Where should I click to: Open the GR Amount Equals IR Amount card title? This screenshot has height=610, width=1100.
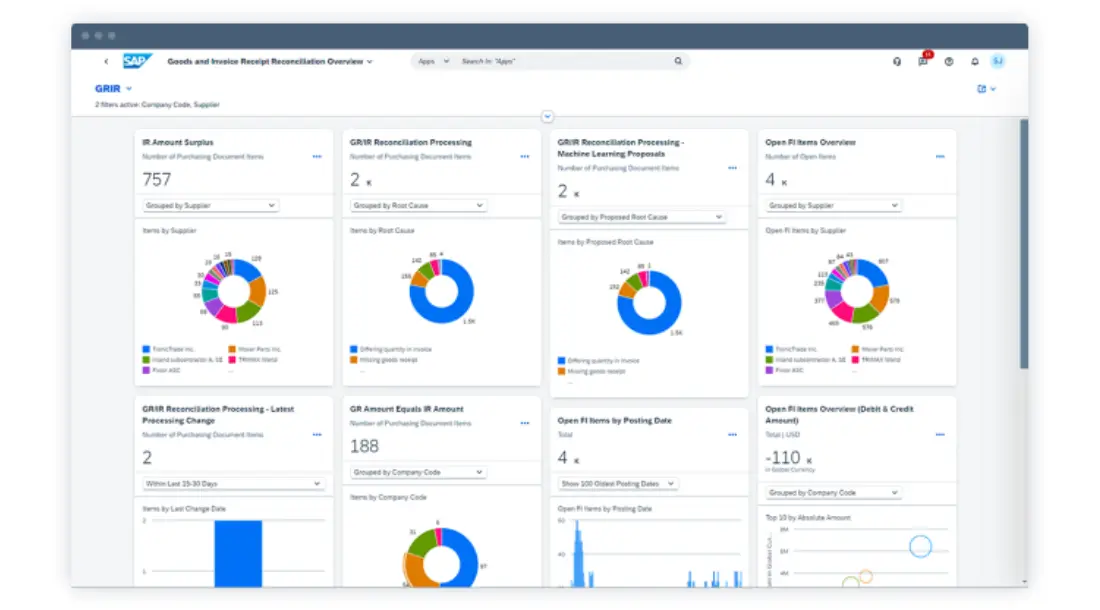click(407, 409)
